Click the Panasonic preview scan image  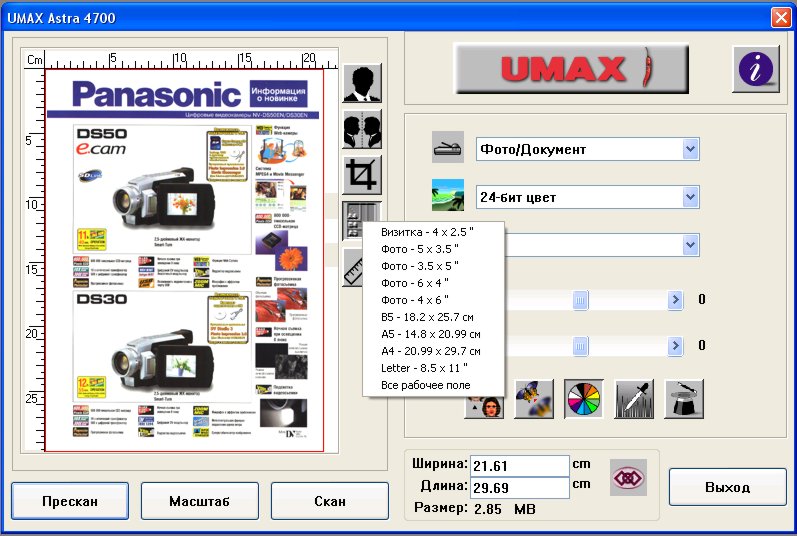[184, 260]
